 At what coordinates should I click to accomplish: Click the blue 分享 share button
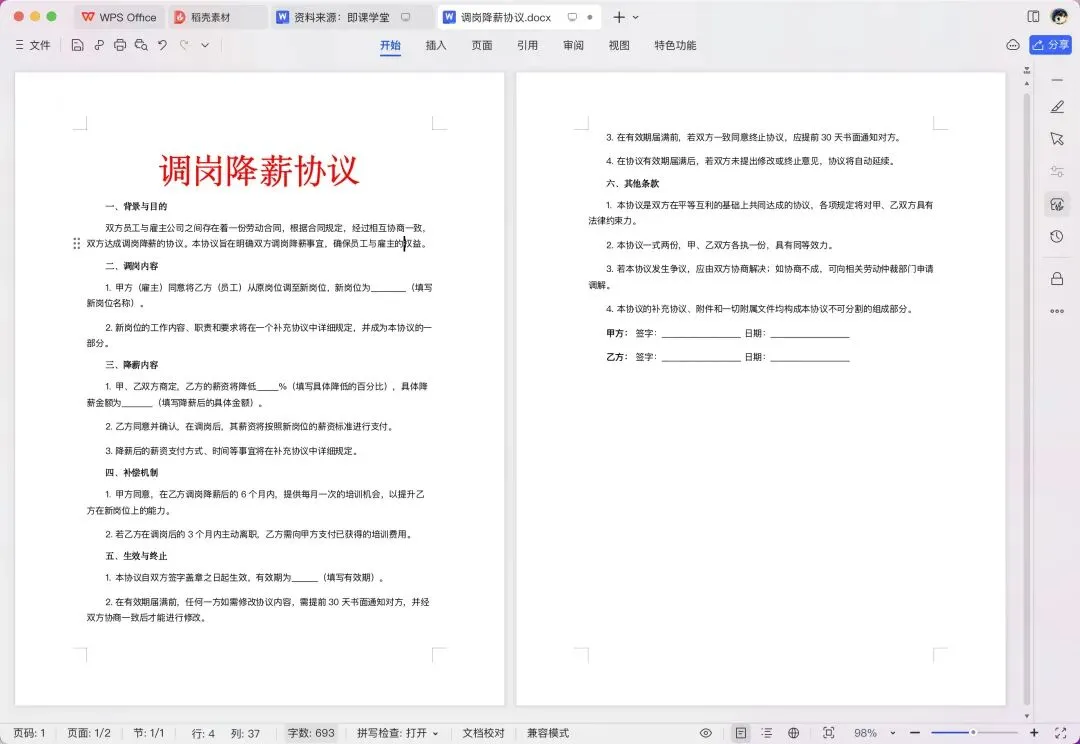pos(1050,45)
